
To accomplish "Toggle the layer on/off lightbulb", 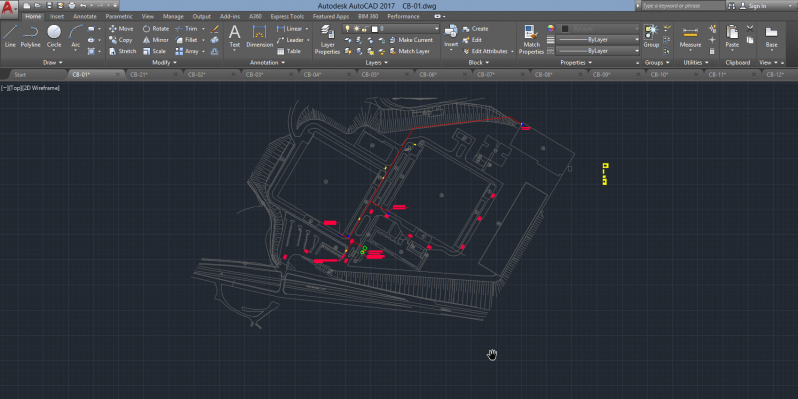I will point(348,29).
